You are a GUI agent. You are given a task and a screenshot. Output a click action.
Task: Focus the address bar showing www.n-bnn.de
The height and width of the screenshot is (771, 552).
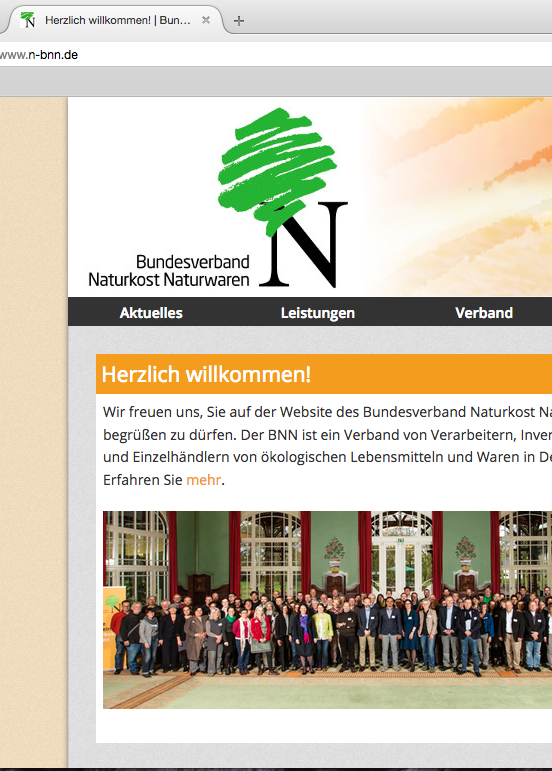[275, 55]
